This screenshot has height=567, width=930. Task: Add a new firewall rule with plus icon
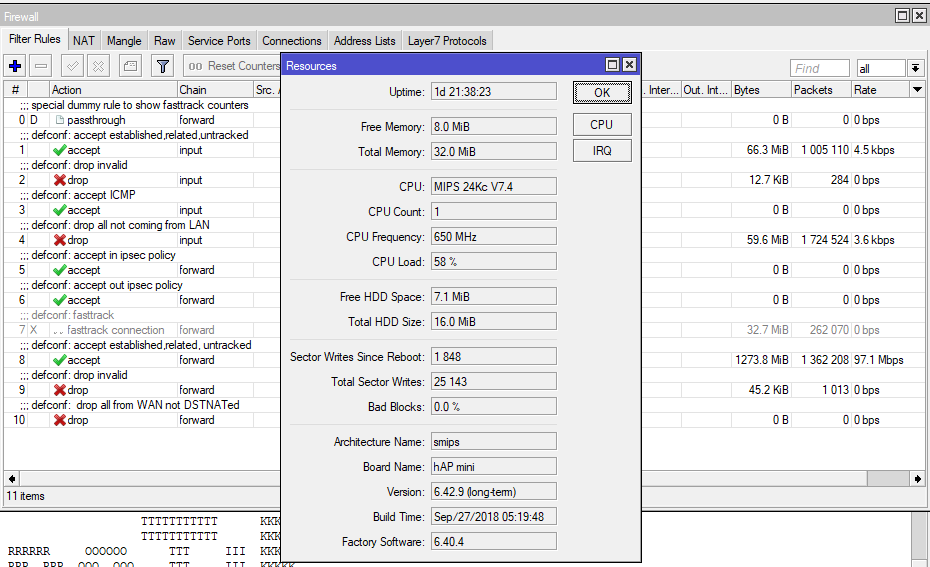point(15,66)
